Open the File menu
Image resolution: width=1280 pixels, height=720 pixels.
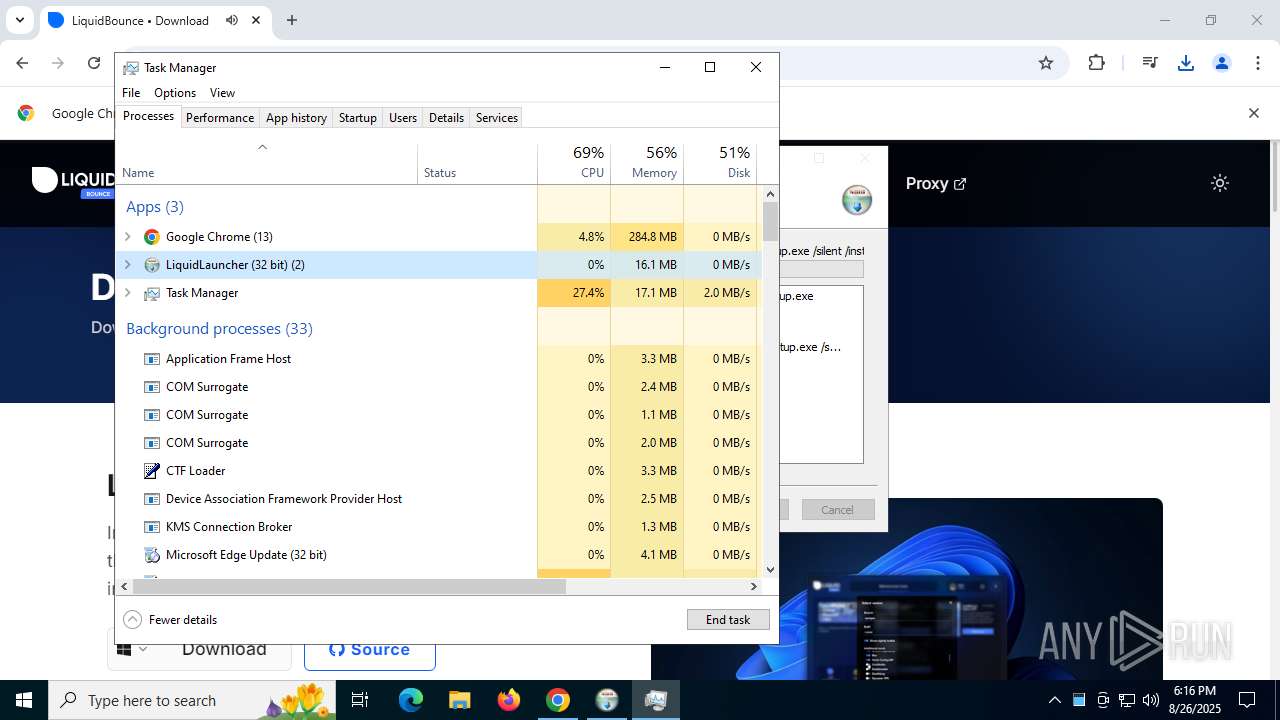click(131, 93)
